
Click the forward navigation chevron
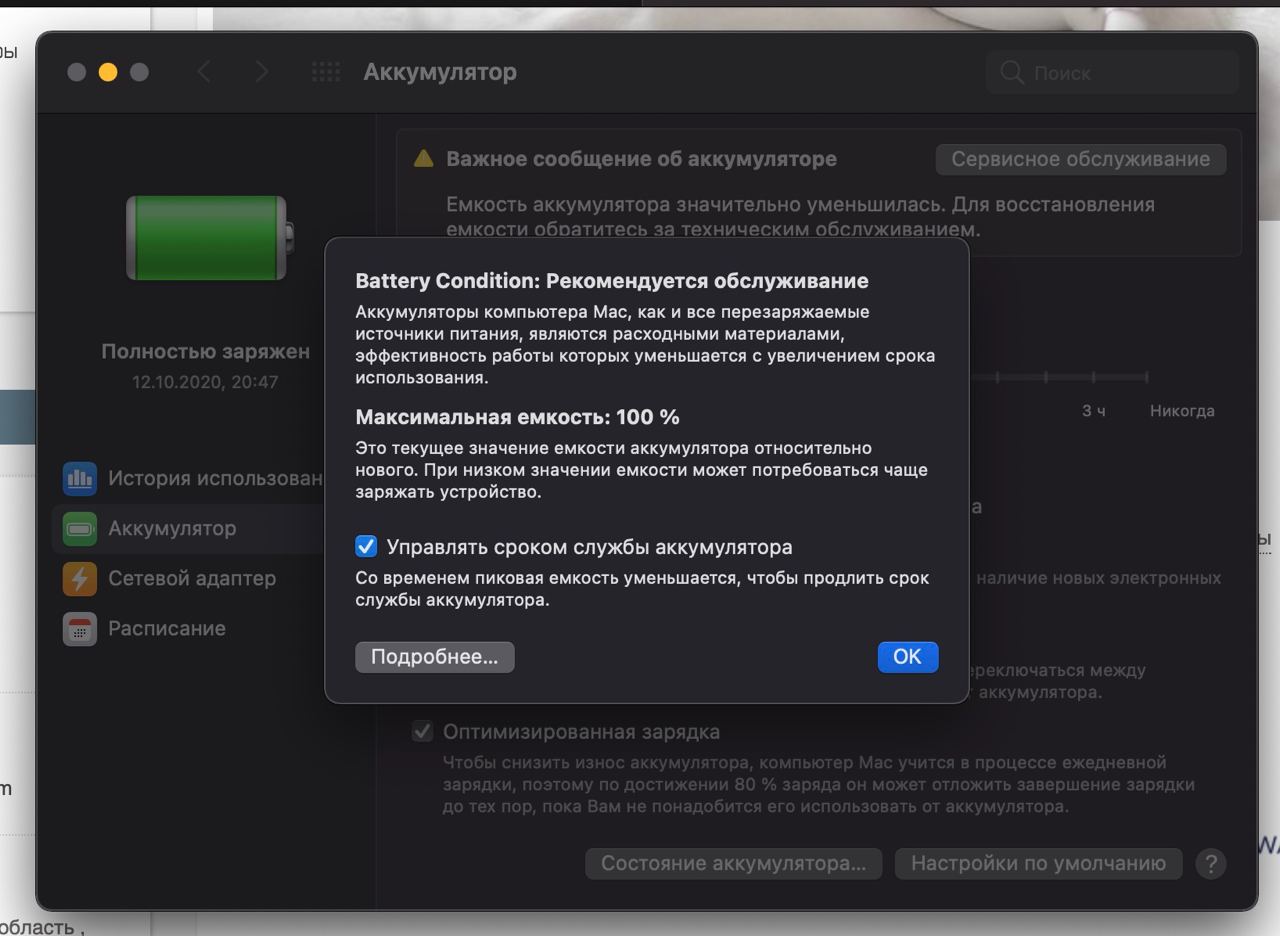[261, 72]
